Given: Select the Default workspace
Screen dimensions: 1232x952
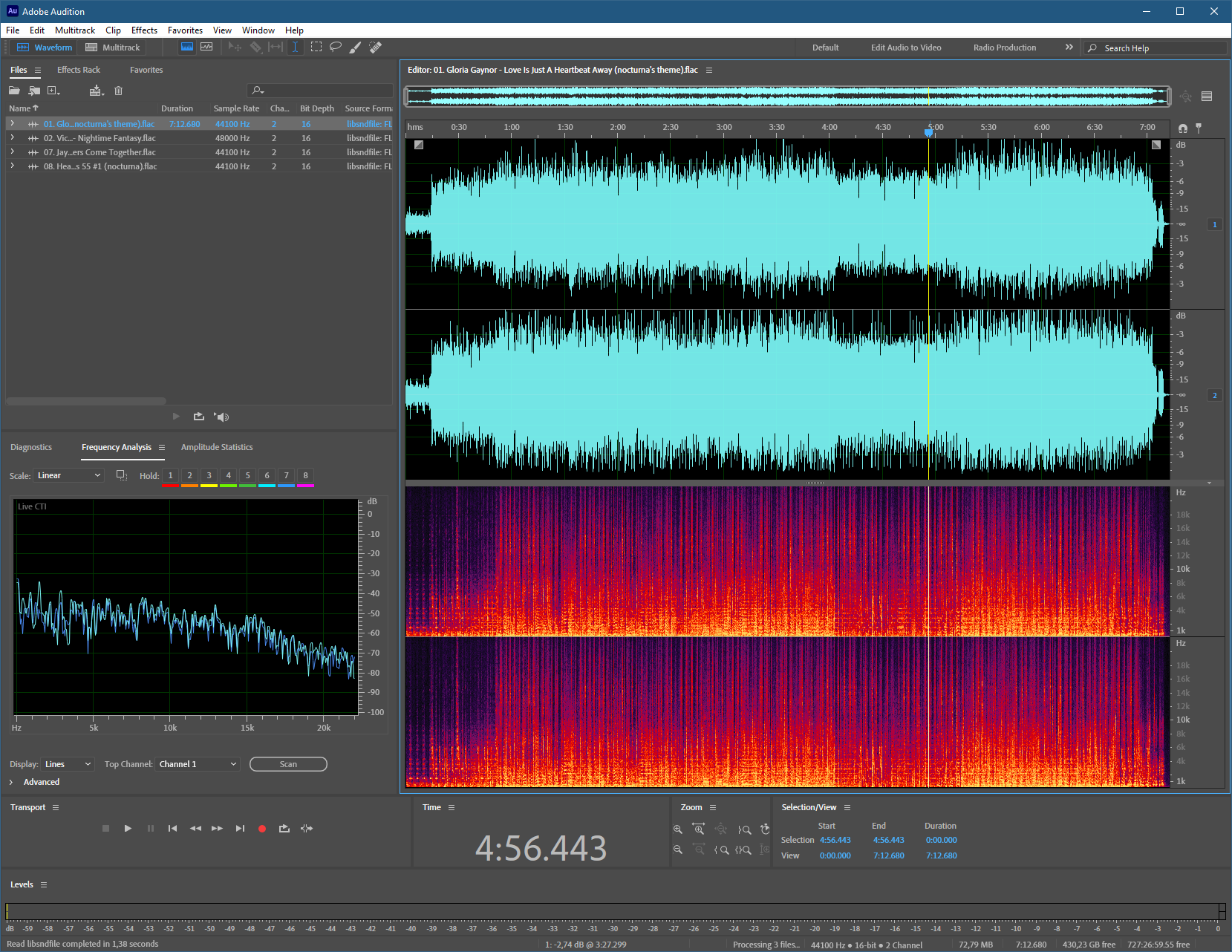Looking at the screenshot, I should 825,48.
